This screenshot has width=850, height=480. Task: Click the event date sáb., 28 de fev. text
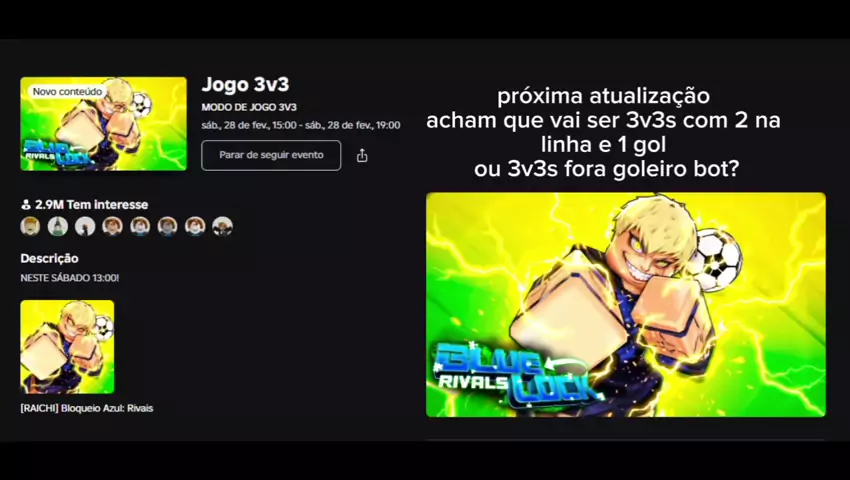pyautogui.click(x=301, y=125)
